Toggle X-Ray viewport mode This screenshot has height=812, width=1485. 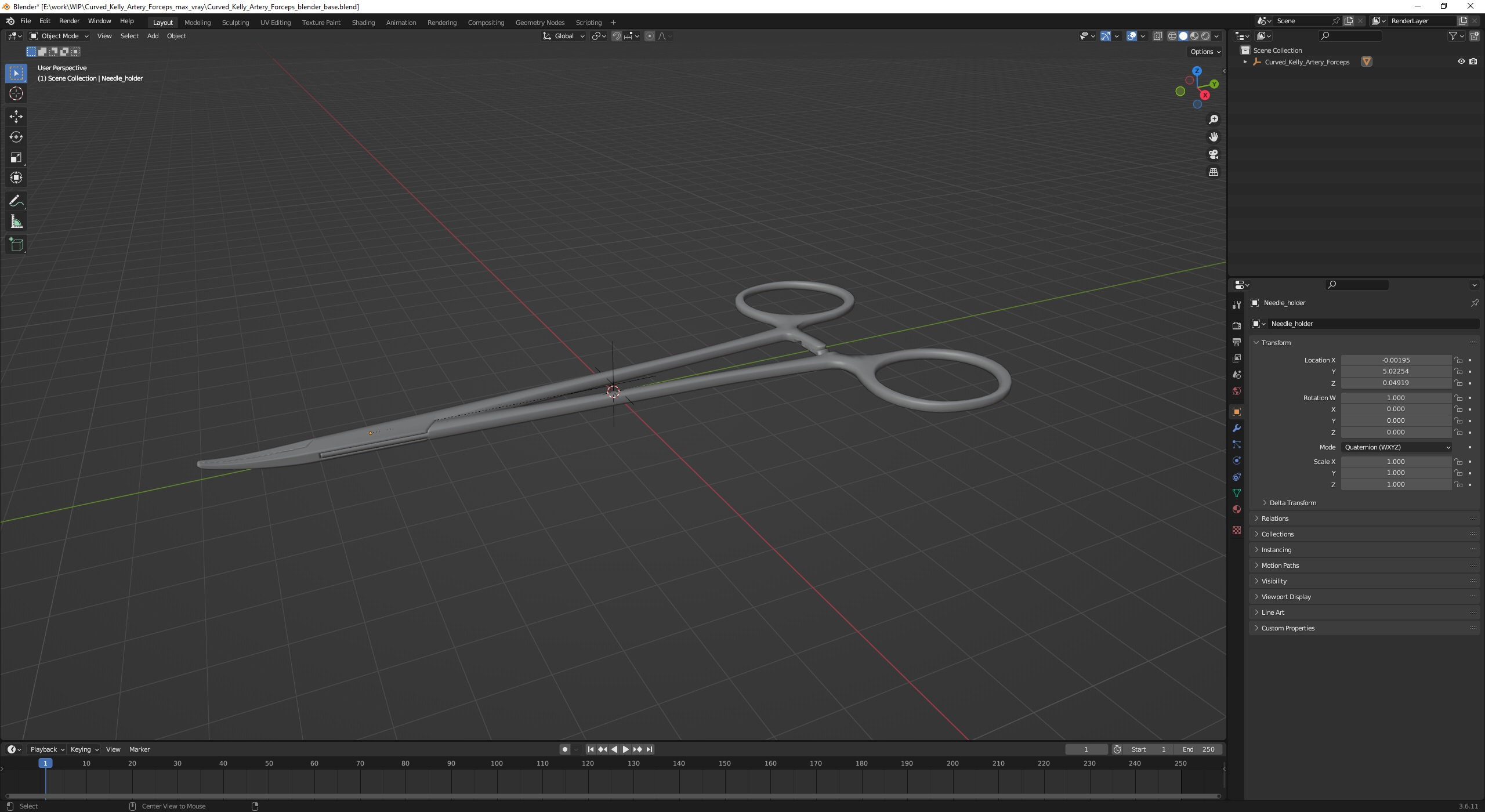click(1157, 36)
